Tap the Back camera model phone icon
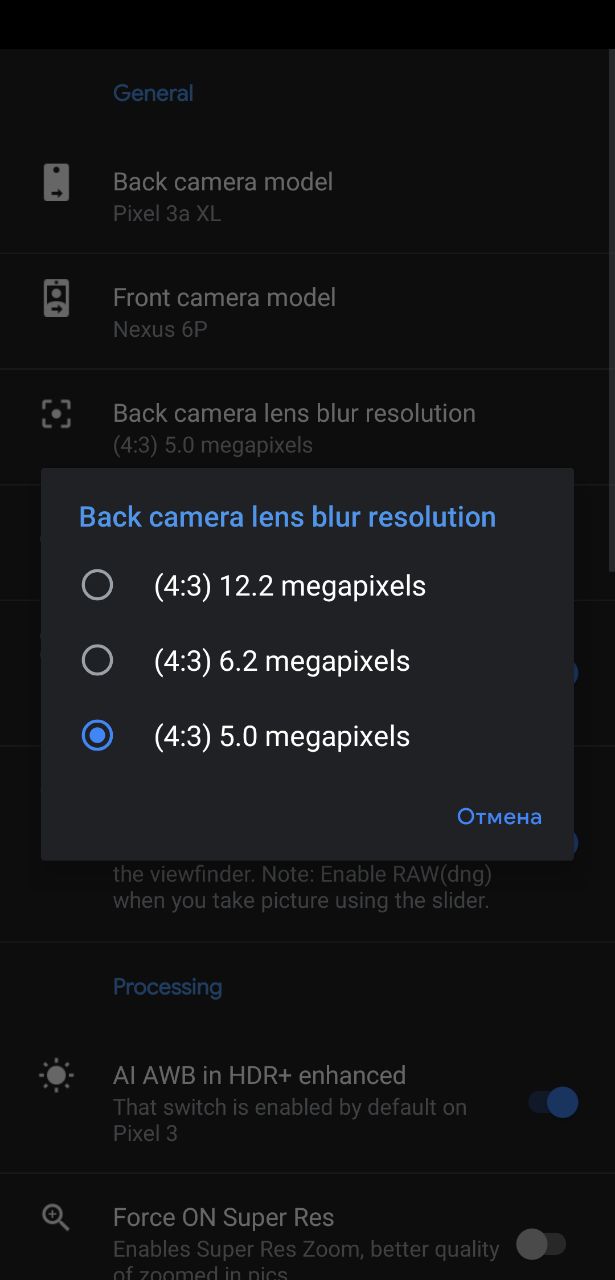Image resolution: width=615 pixels, height=1280 pixels. pyautogui.click(x=57, y=182)
